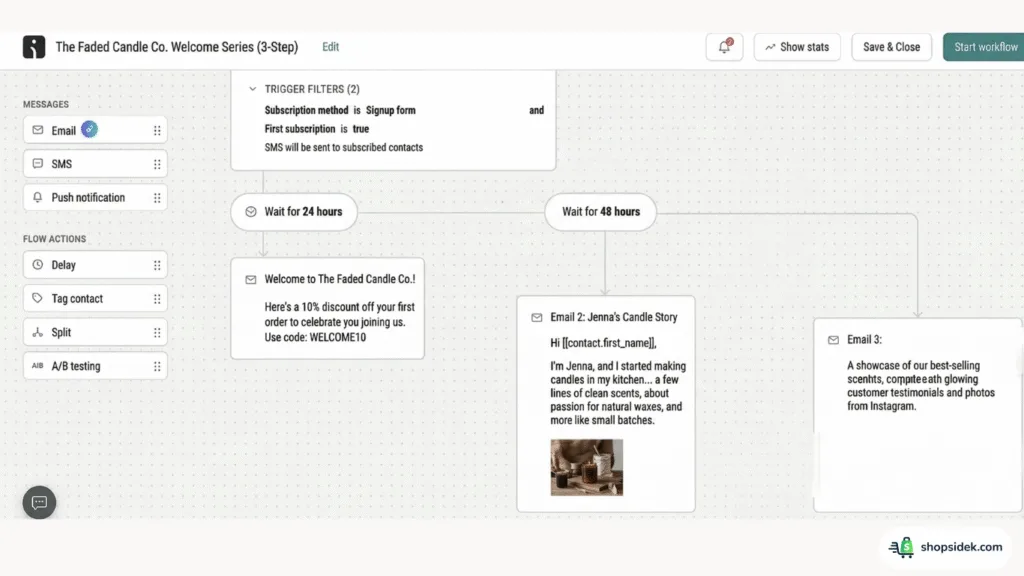Grab the drag handle on the Email block
Image resolution: width=1024 pixels, height=576 pixels.
point(157,129)
